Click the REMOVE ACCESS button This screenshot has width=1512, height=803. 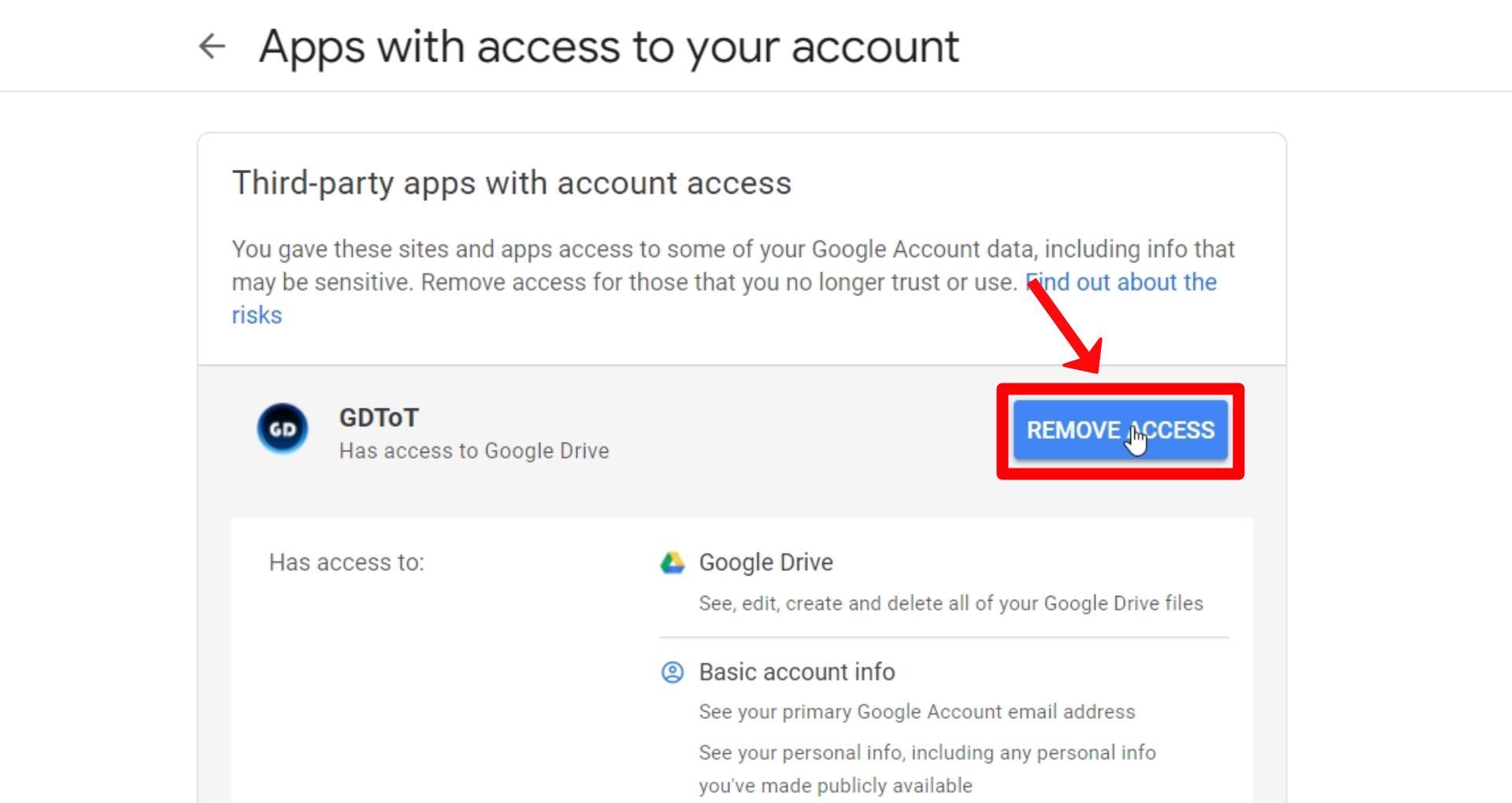tap(1120, 431)
